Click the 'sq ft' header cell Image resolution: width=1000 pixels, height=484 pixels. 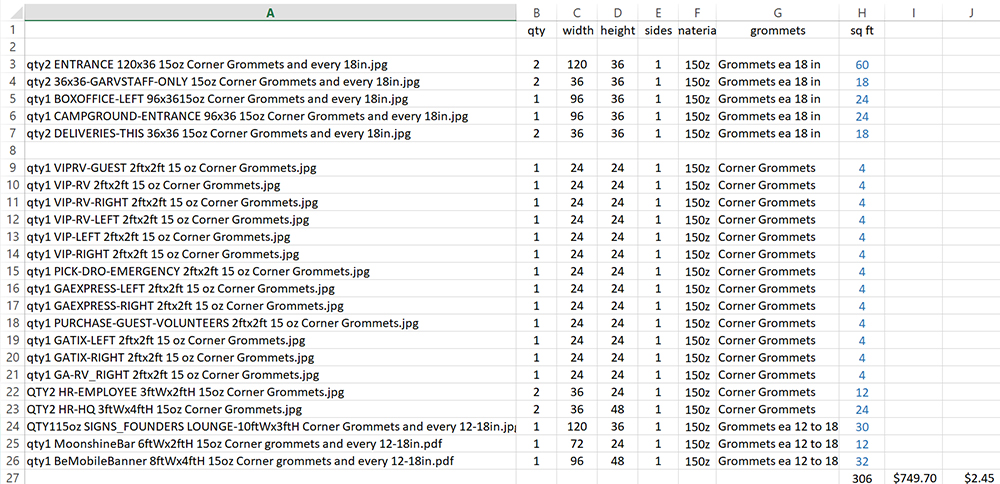[x=862, y=30]
